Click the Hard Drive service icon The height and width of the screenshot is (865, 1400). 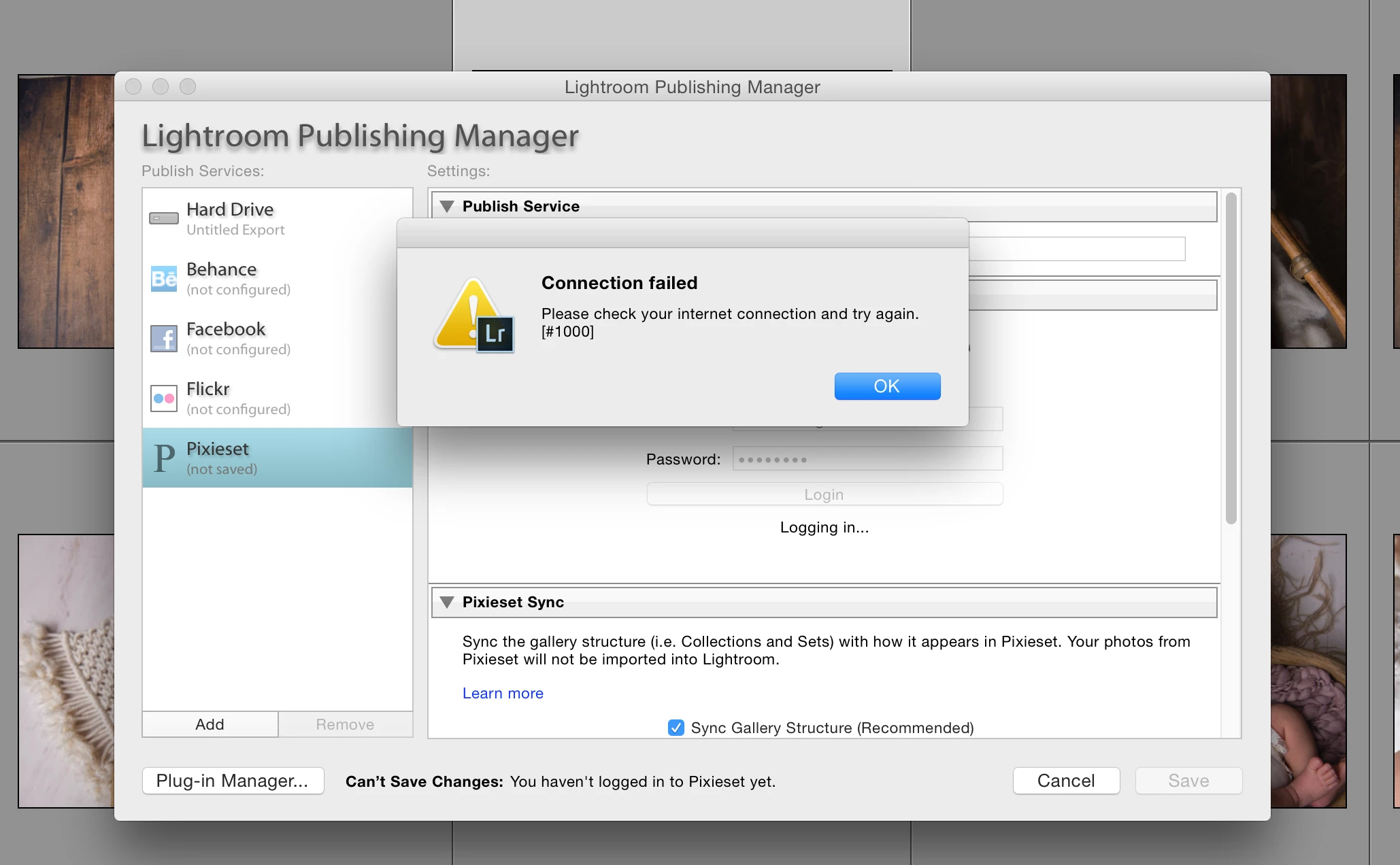coord(164,218)
